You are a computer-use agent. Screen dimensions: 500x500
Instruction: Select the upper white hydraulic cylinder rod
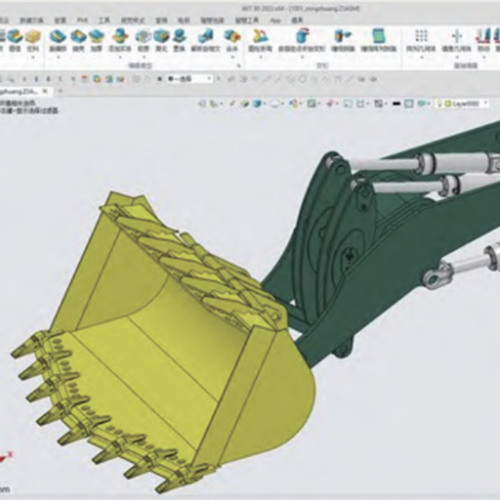click(383, 163)
